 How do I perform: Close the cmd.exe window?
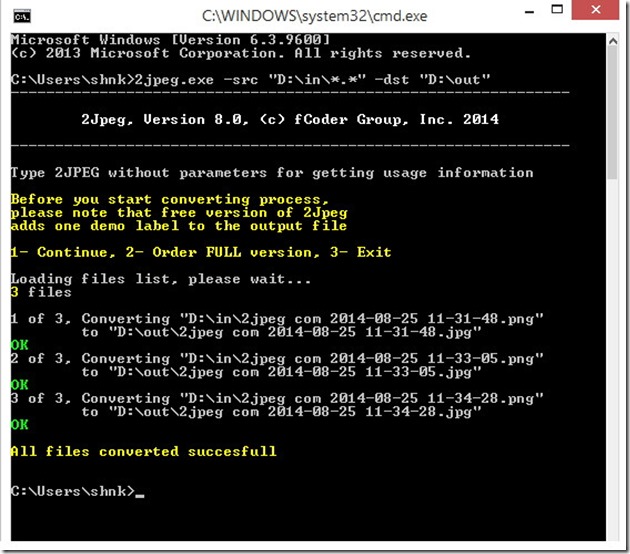[x=595, y=9]
